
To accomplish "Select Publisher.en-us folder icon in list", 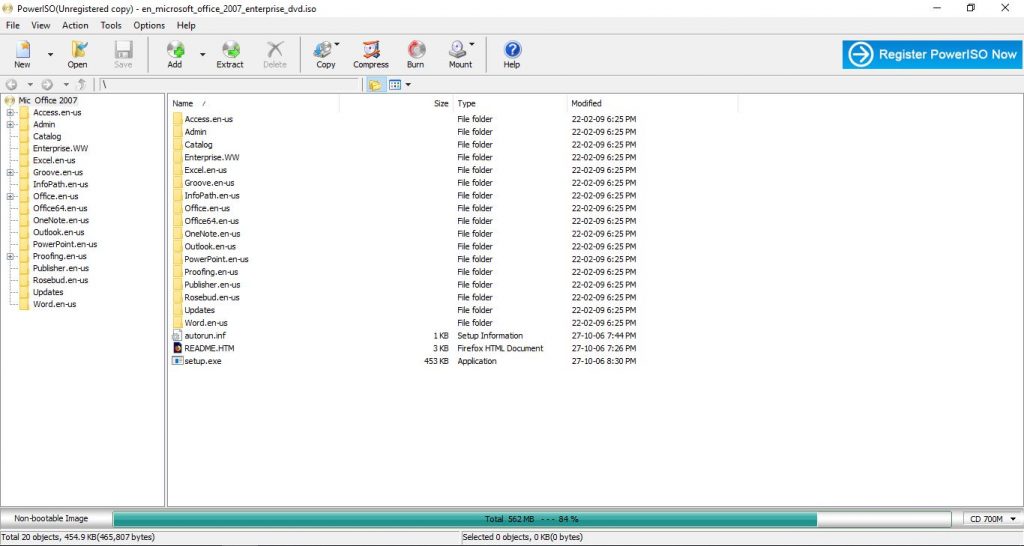I will pos(178,285).
